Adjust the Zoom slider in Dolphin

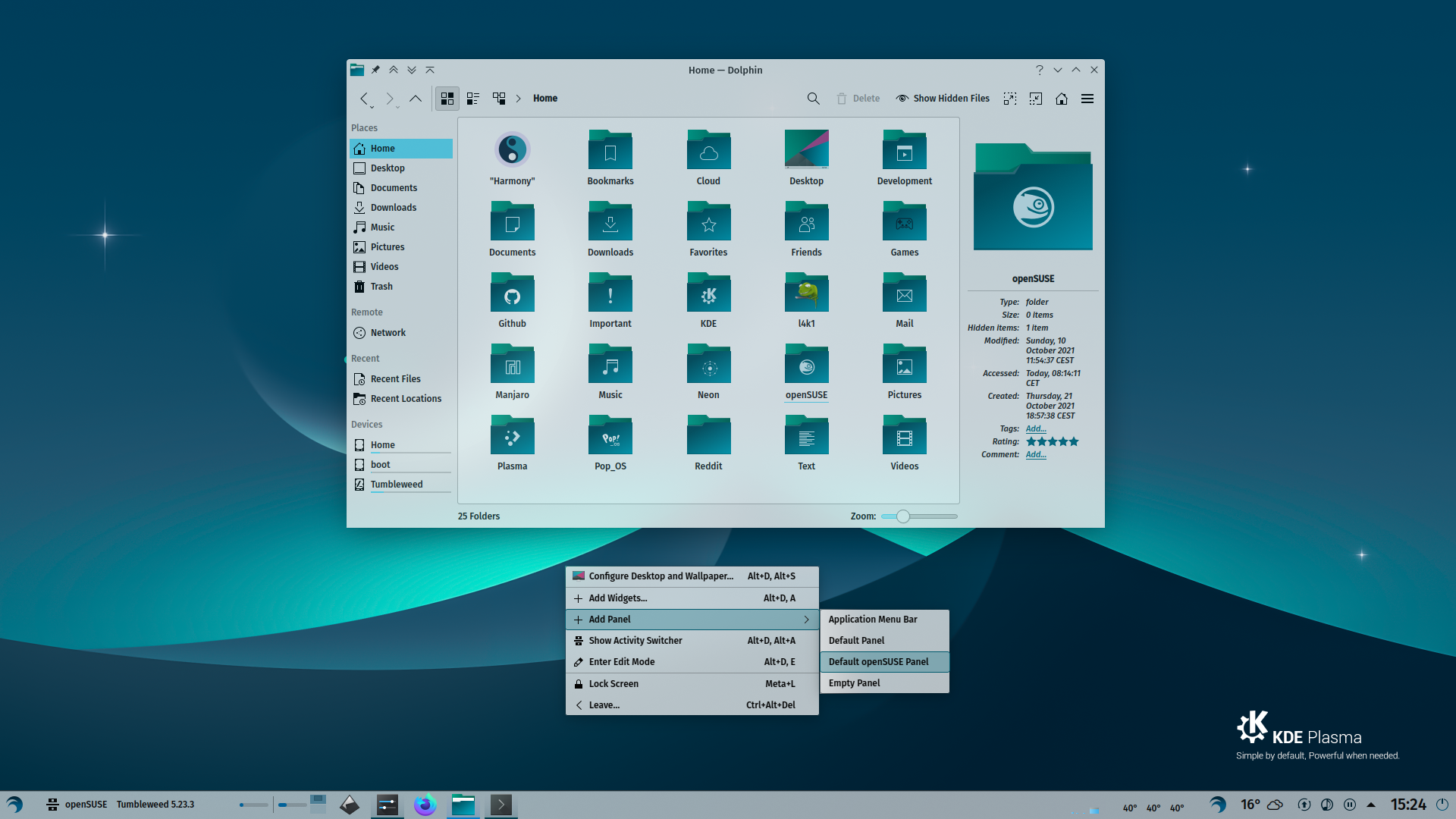[x=902, y=516]
